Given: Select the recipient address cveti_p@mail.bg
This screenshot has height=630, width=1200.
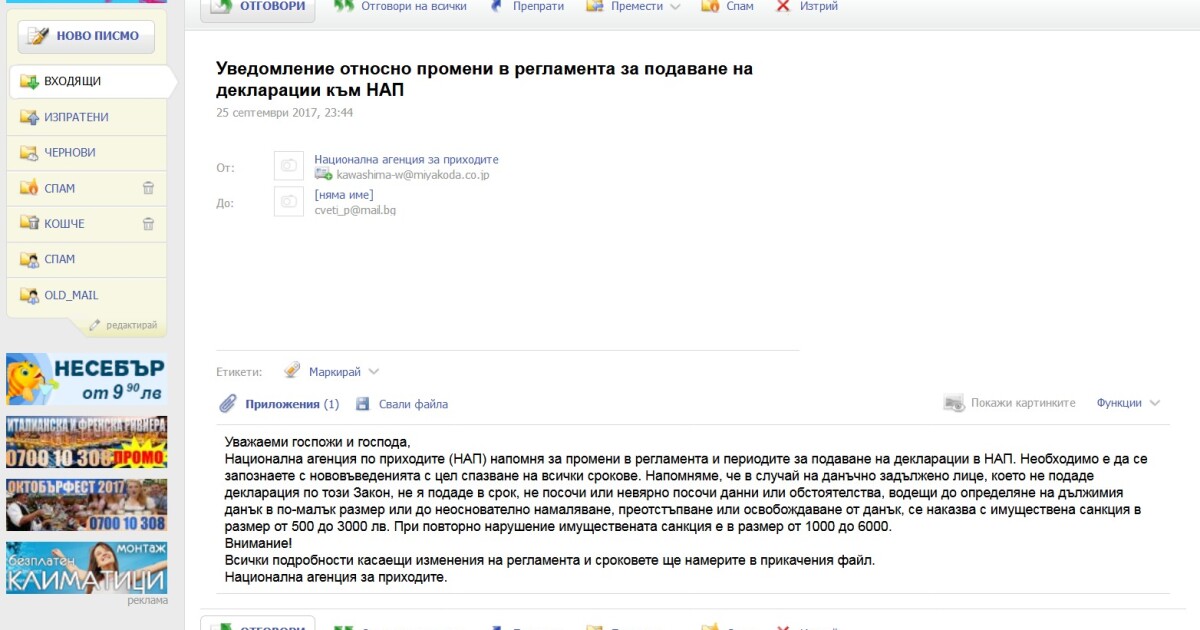Looking at the screenshot, I should [x=355, y=210].
